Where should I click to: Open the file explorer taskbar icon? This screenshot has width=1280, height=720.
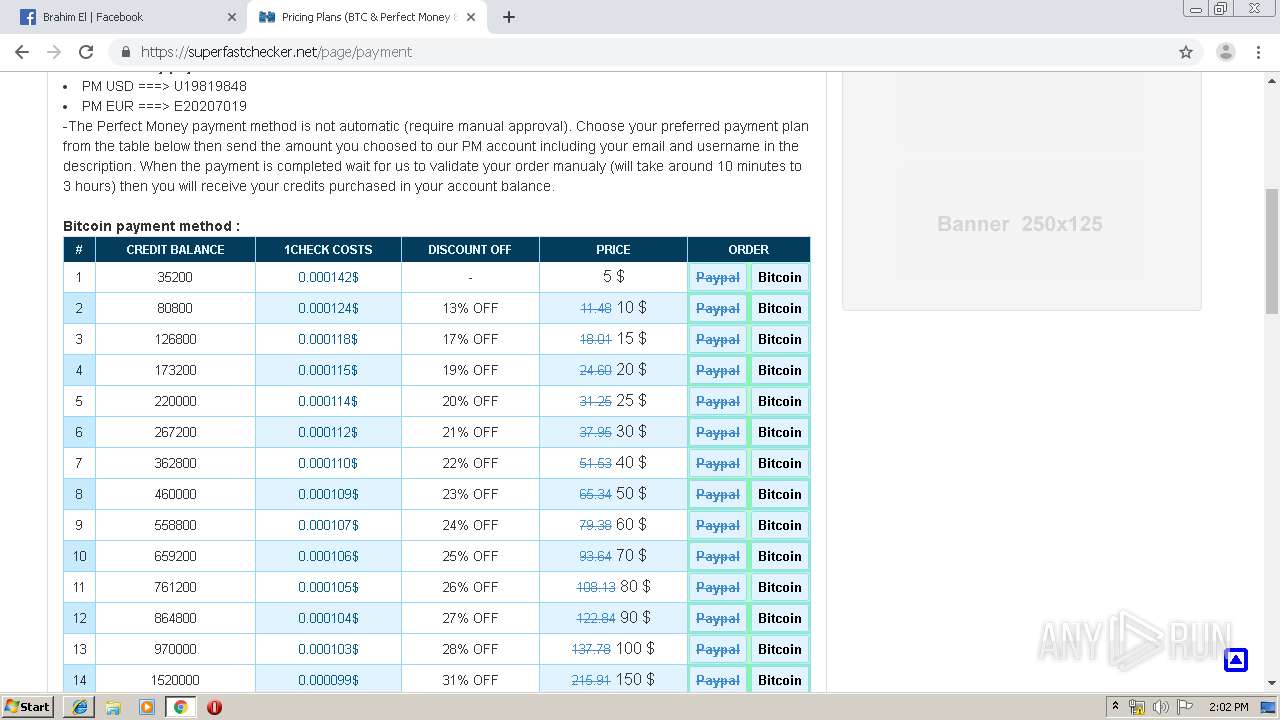(x=113, y=707)
